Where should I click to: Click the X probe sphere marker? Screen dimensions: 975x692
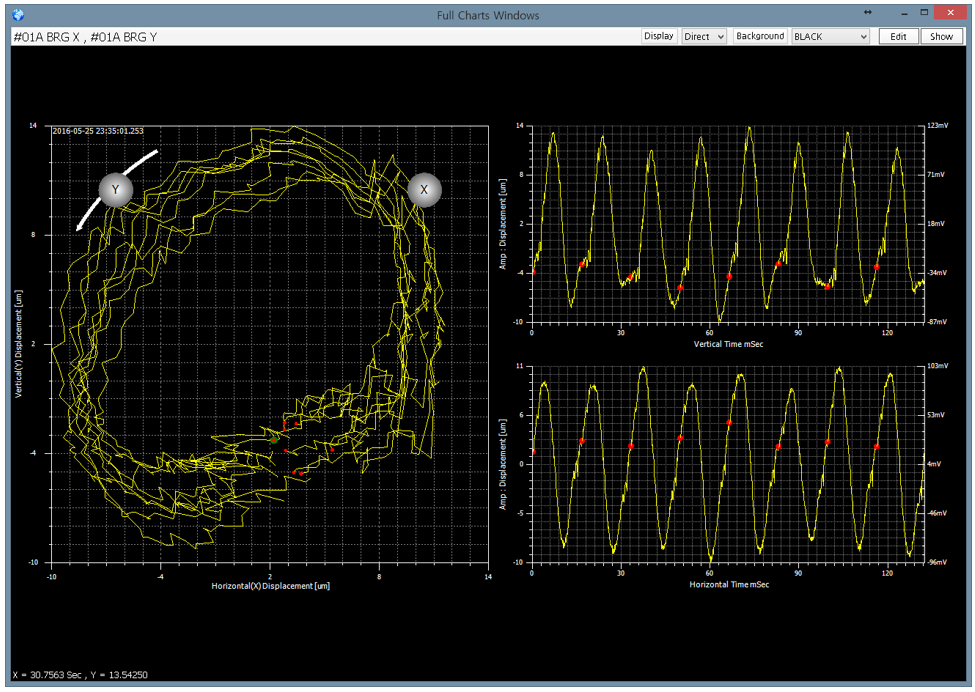pos(424,189)
